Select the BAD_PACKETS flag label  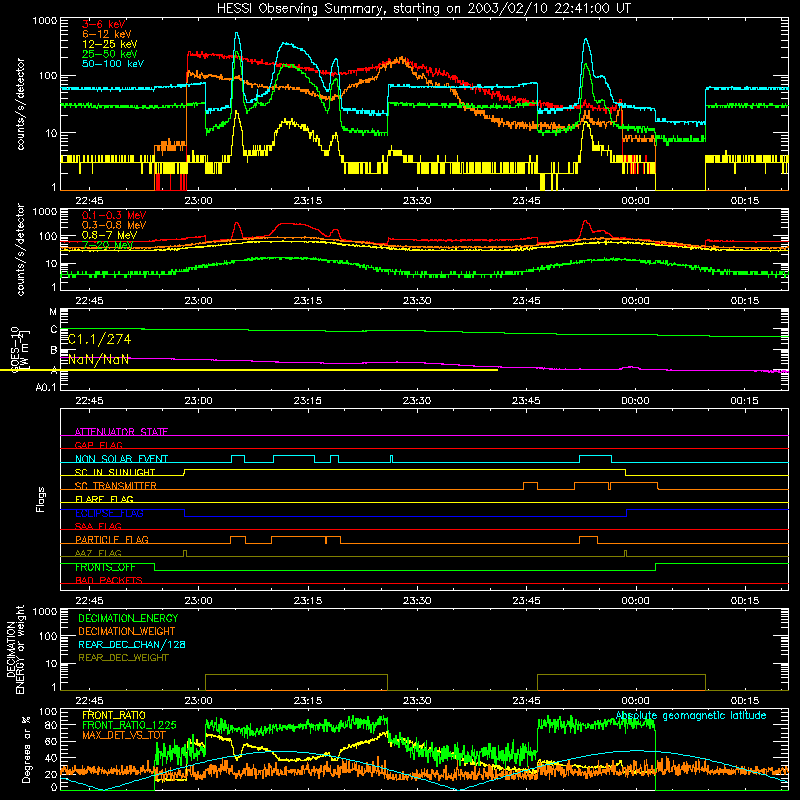coord(109,580)
